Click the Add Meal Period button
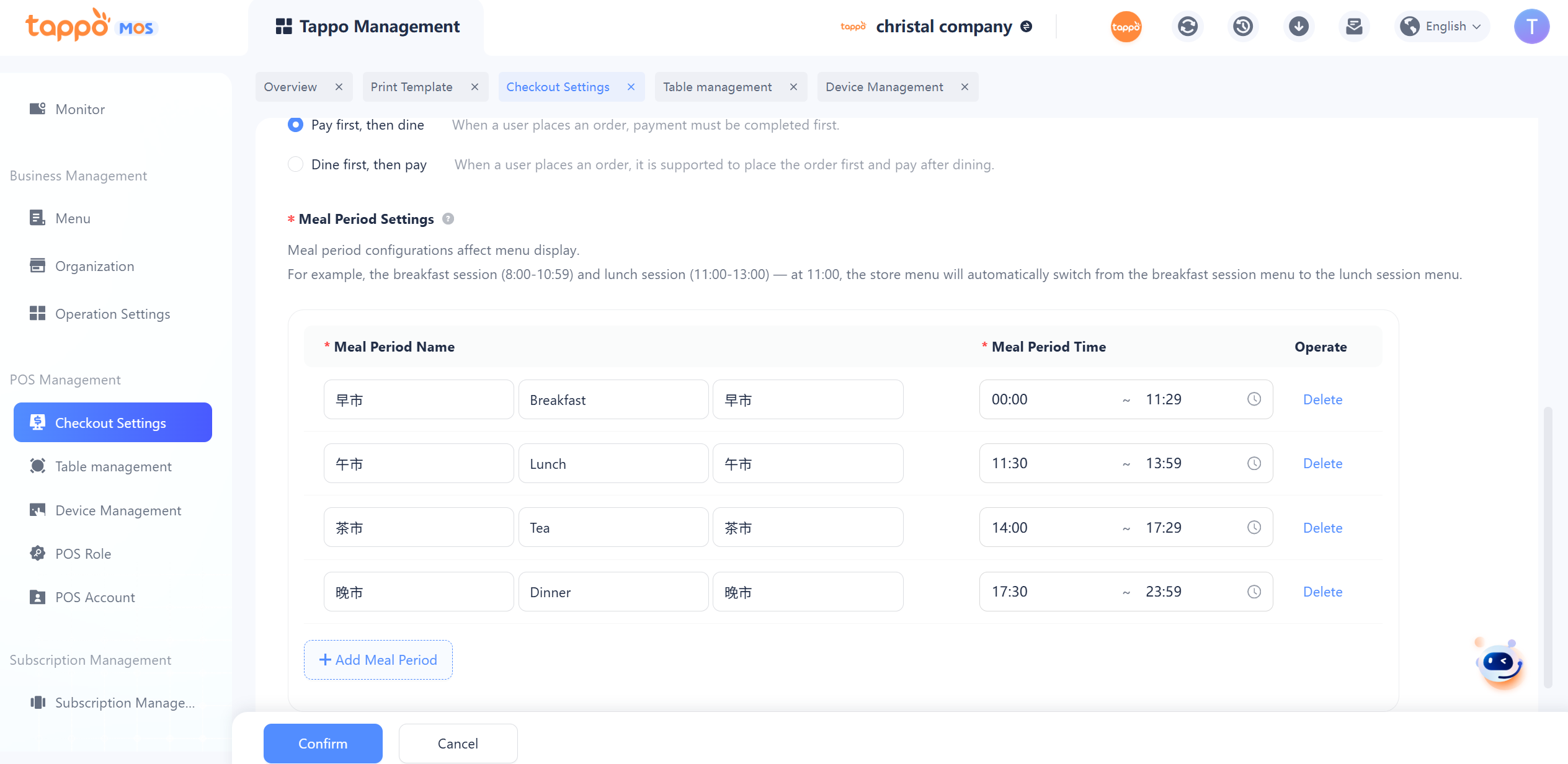This screenshot has height=764, width=1568. pos(378,660)
